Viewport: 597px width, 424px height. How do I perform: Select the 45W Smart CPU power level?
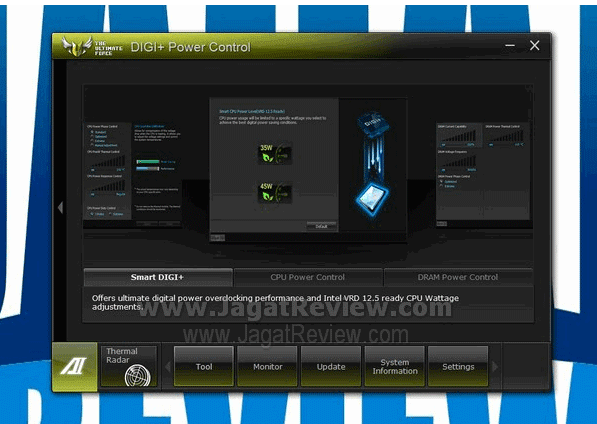pos(275,192)
